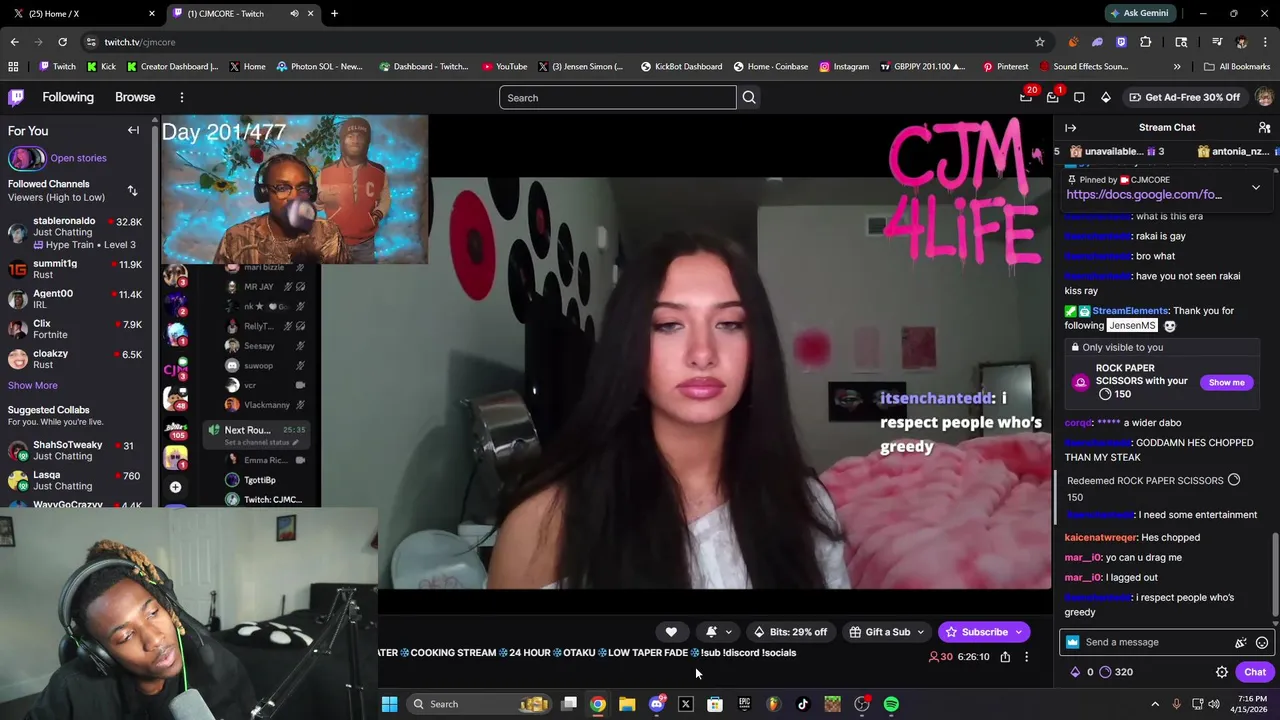Image resolution: width=1280 pixels, height=720 pixels.
Task: Open the YouTube bookmark
Action: coord(504,67)
